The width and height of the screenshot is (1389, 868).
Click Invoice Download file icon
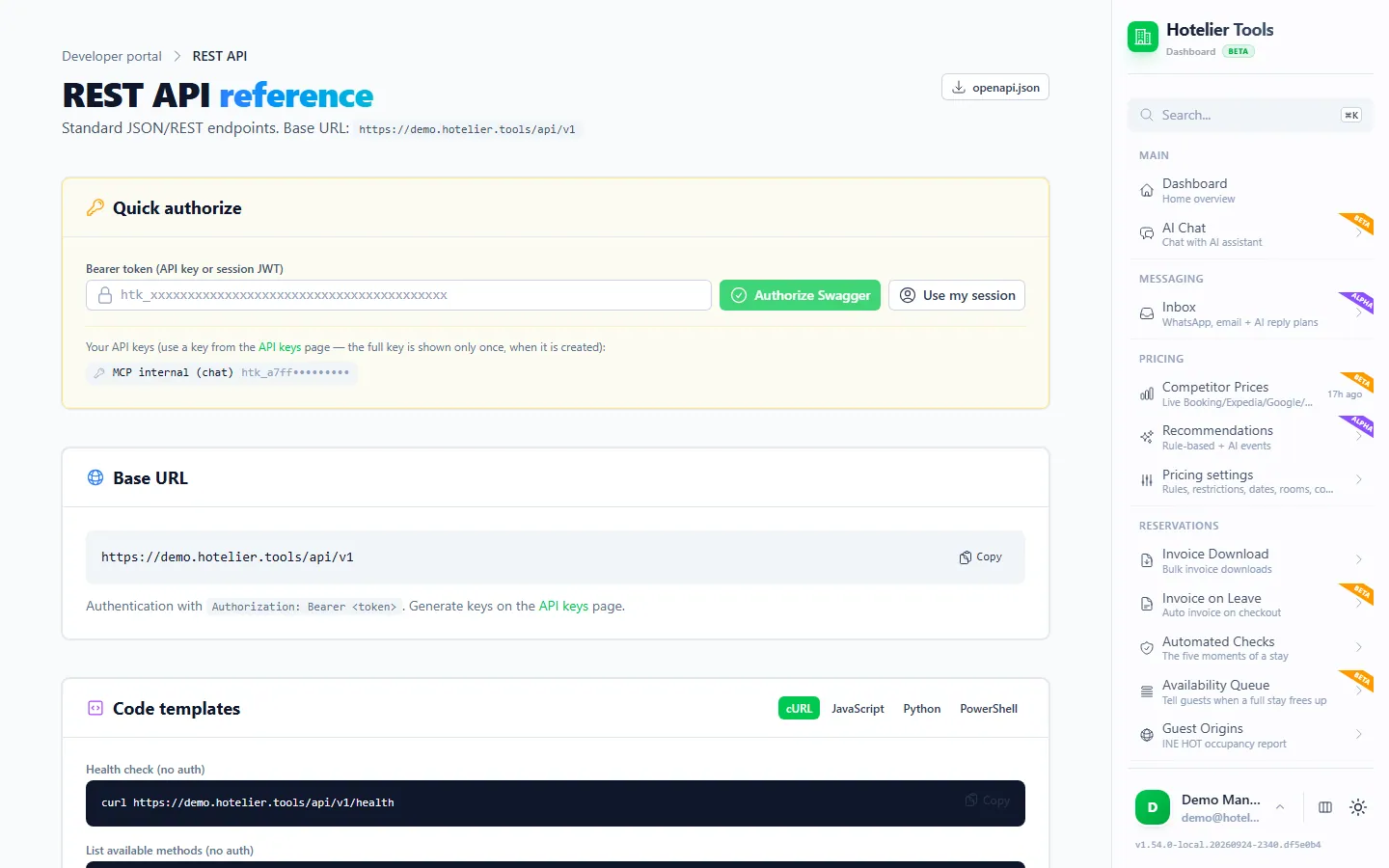click(x=1147, y=560)
